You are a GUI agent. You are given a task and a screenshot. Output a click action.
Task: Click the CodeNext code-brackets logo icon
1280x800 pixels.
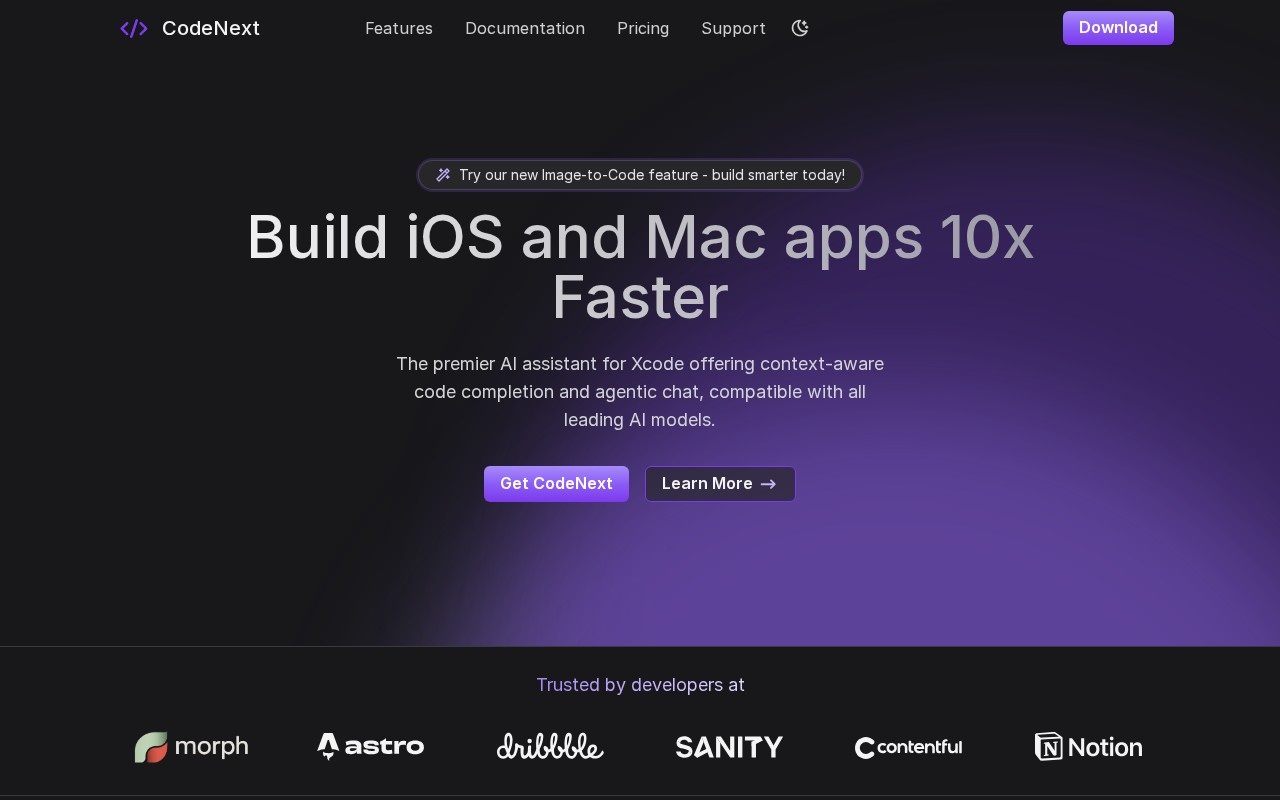[134, 28]
